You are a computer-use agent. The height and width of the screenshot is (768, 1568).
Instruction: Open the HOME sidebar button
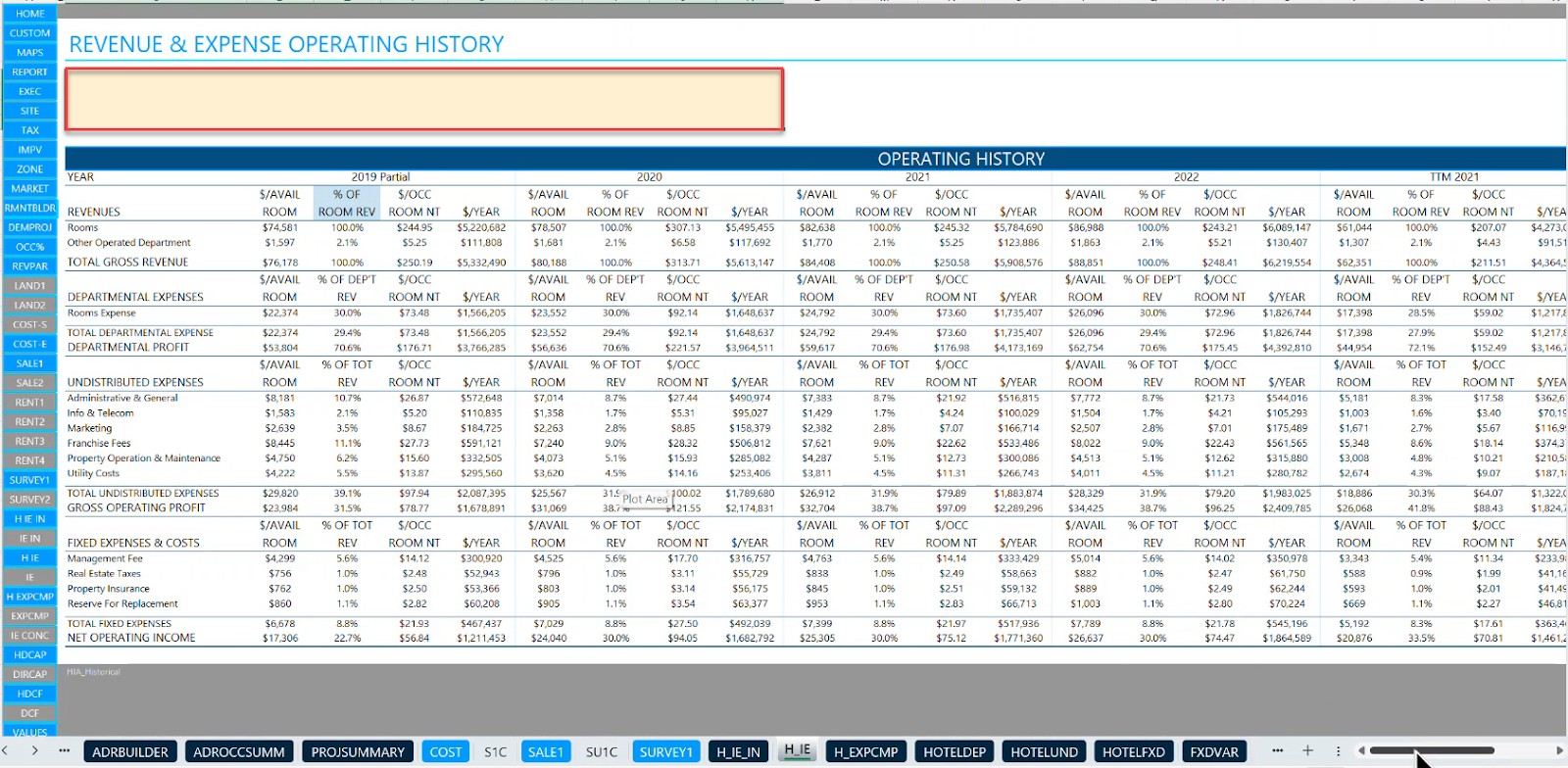click(x=29, y=14)
